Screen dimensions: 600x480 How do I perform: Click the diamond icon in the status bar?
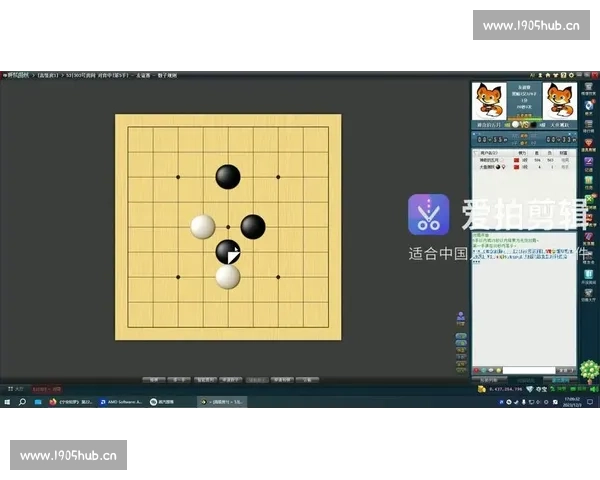coord(530,389)
